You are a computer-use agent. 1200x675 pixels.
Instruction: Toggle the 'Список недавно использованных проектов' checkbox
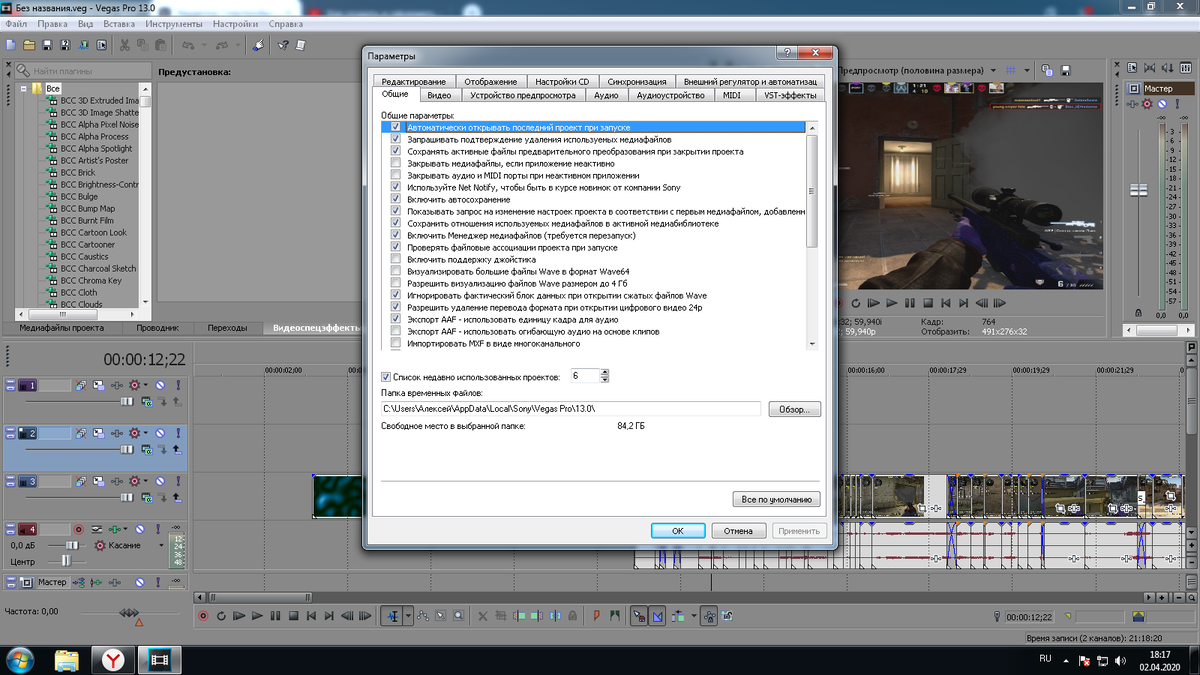[x=387, y=377]
